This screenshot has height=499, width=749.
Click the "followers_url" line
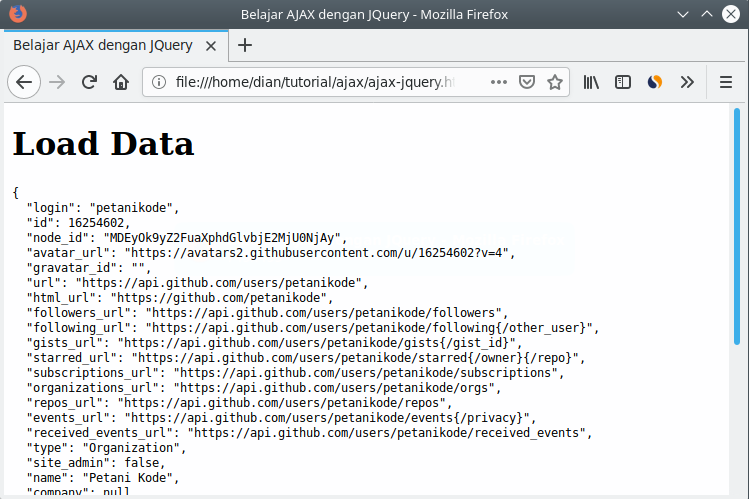[268, 313]
